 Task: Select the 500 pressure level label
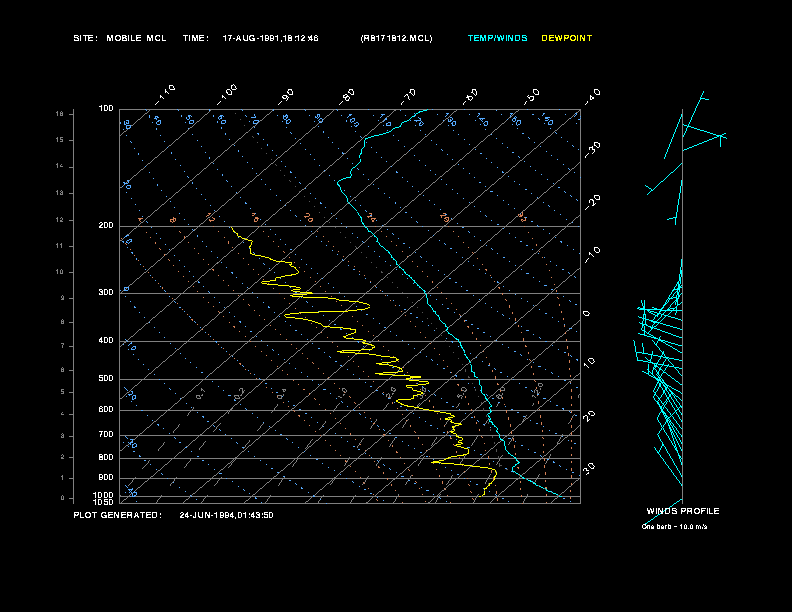tap(106, 379)
